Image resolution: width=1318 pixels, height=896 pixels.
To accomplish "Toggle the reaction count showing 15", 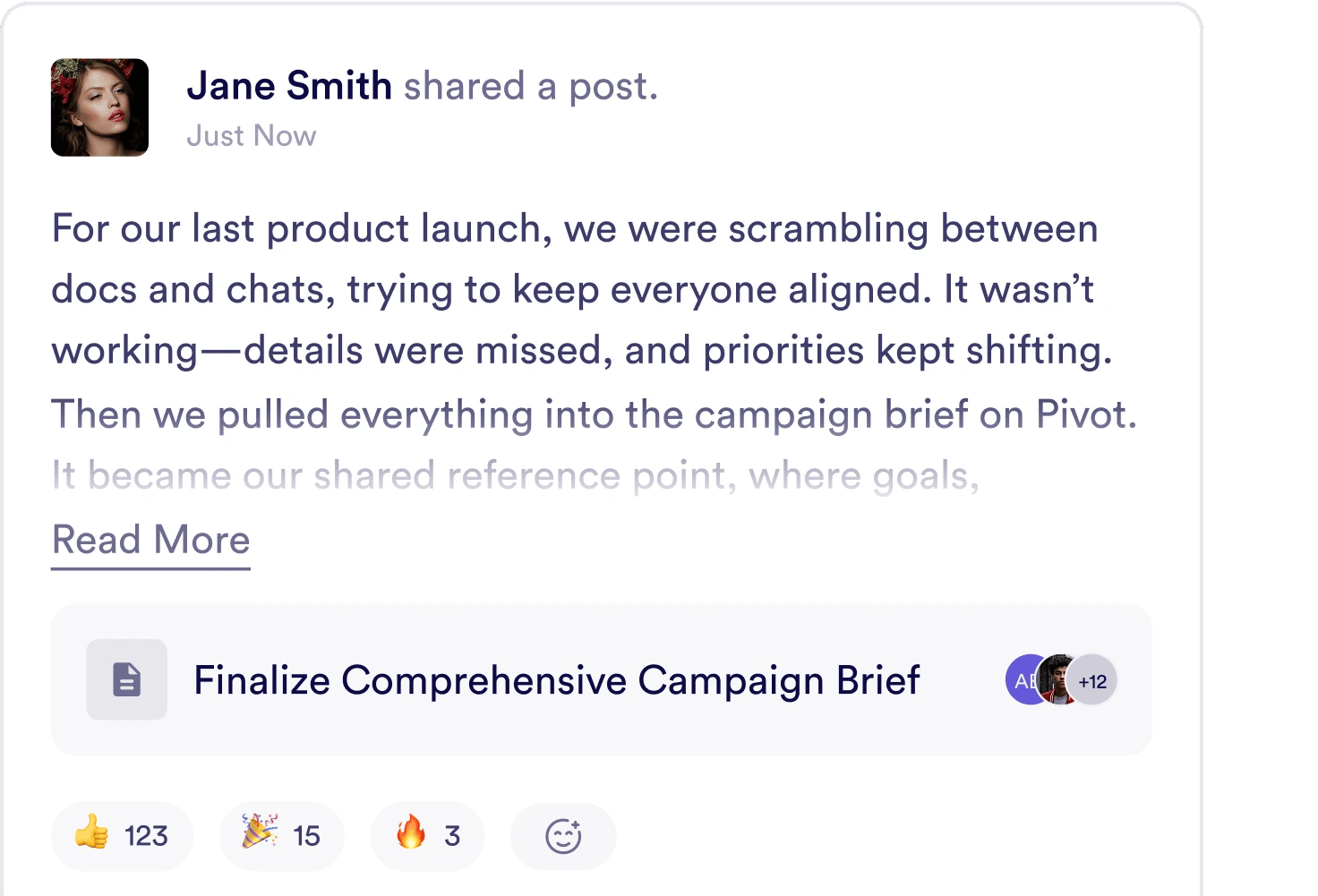I will coord(306,836).
